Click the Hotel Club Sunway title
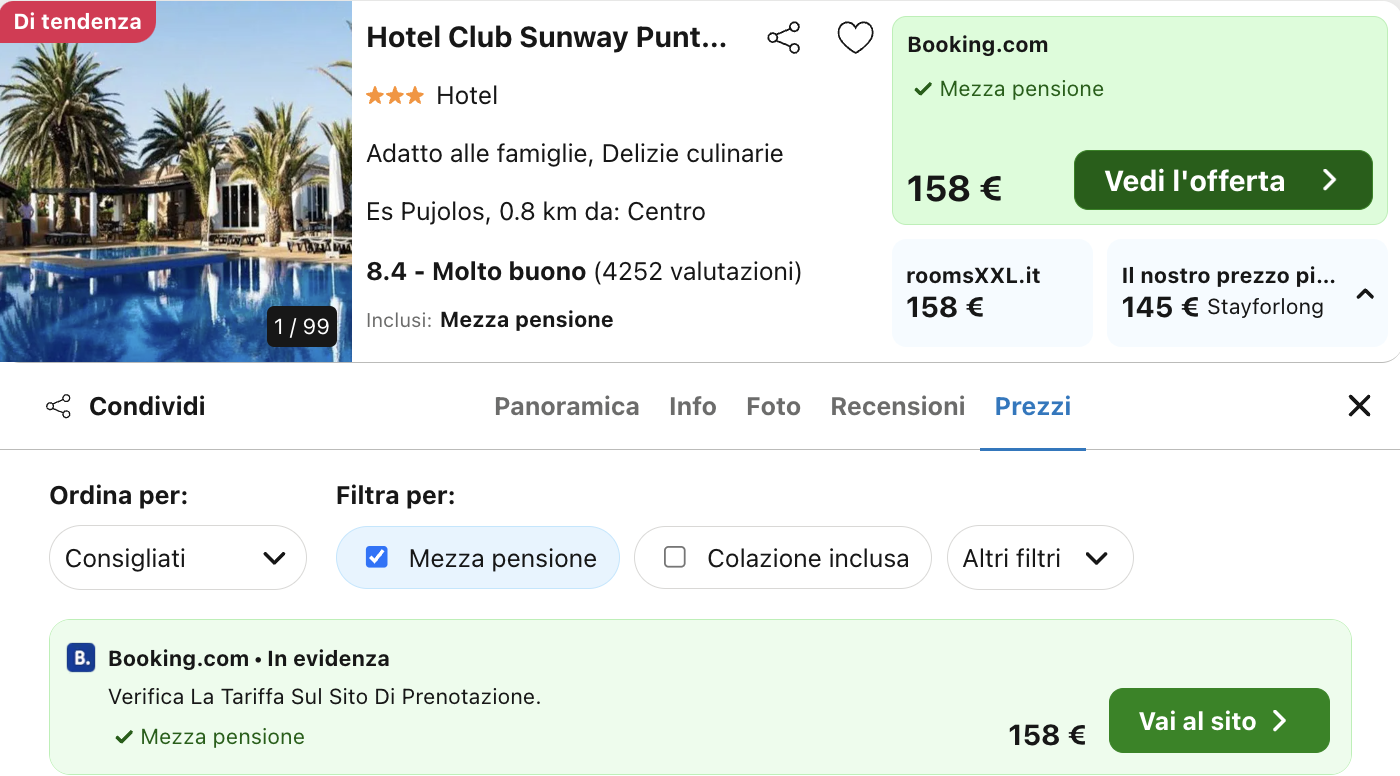The image size is (1400, 776). click(x=546, y=38)
